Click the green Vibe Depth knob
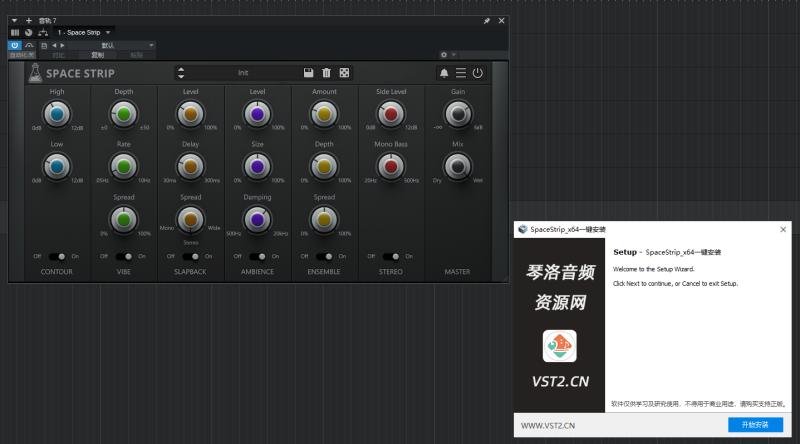800x444 pixels. tap(123, 114)
